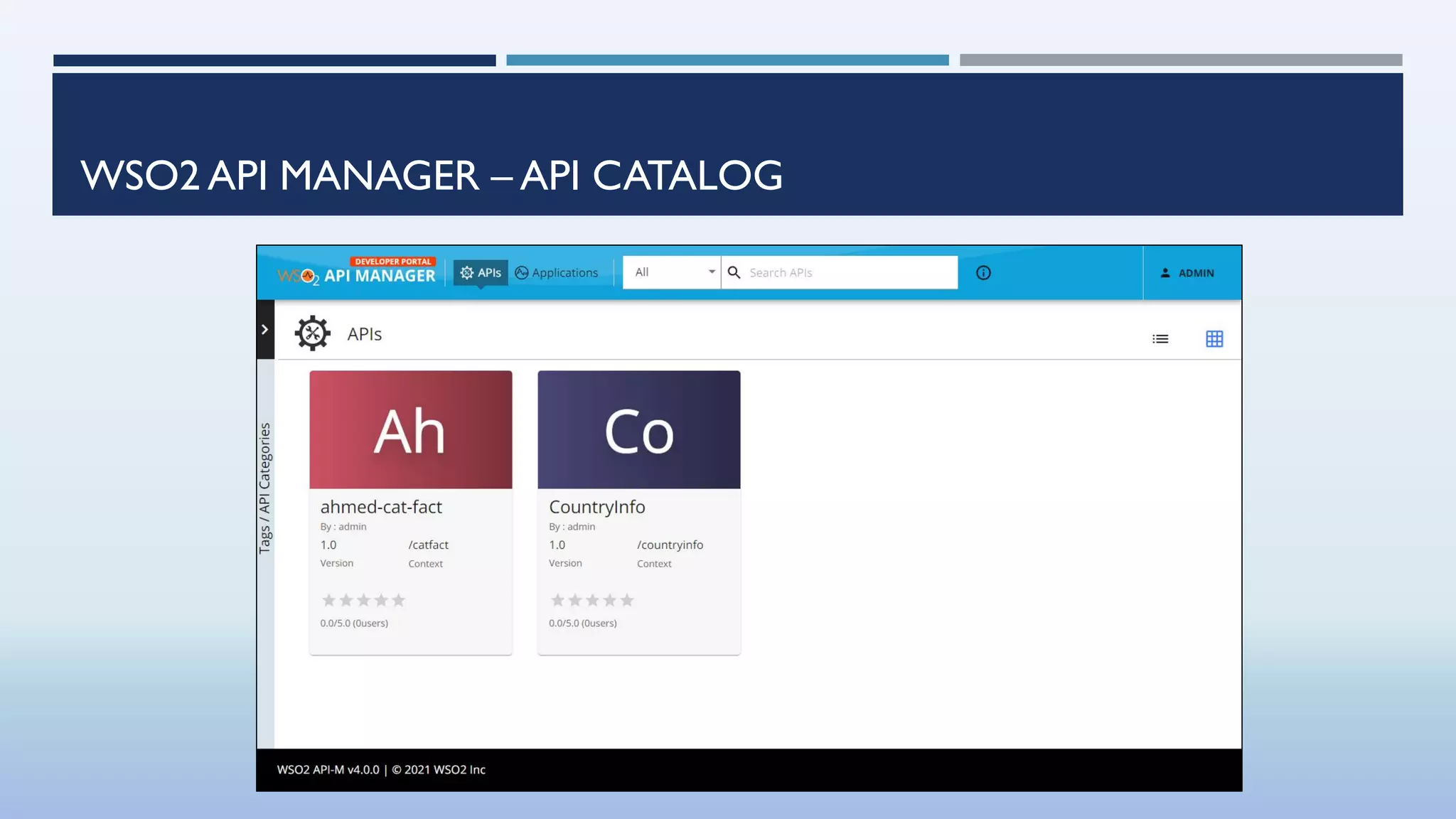Click the APIs page heading
The width and height of the screenshot is (1456, 819).
coord(365,334)
